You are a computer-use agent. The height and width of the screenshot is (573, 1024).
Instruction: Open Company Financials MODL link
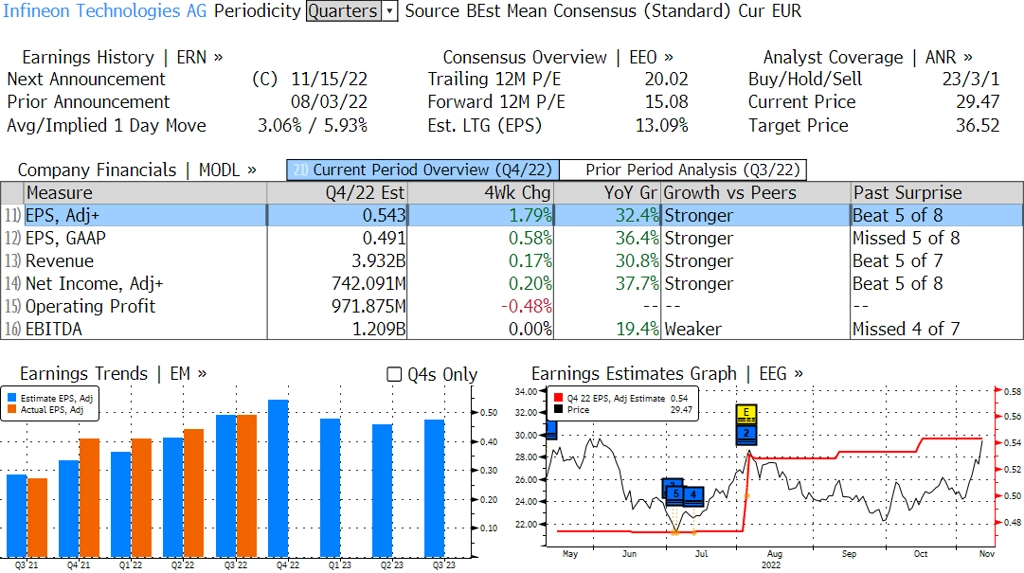136,170
